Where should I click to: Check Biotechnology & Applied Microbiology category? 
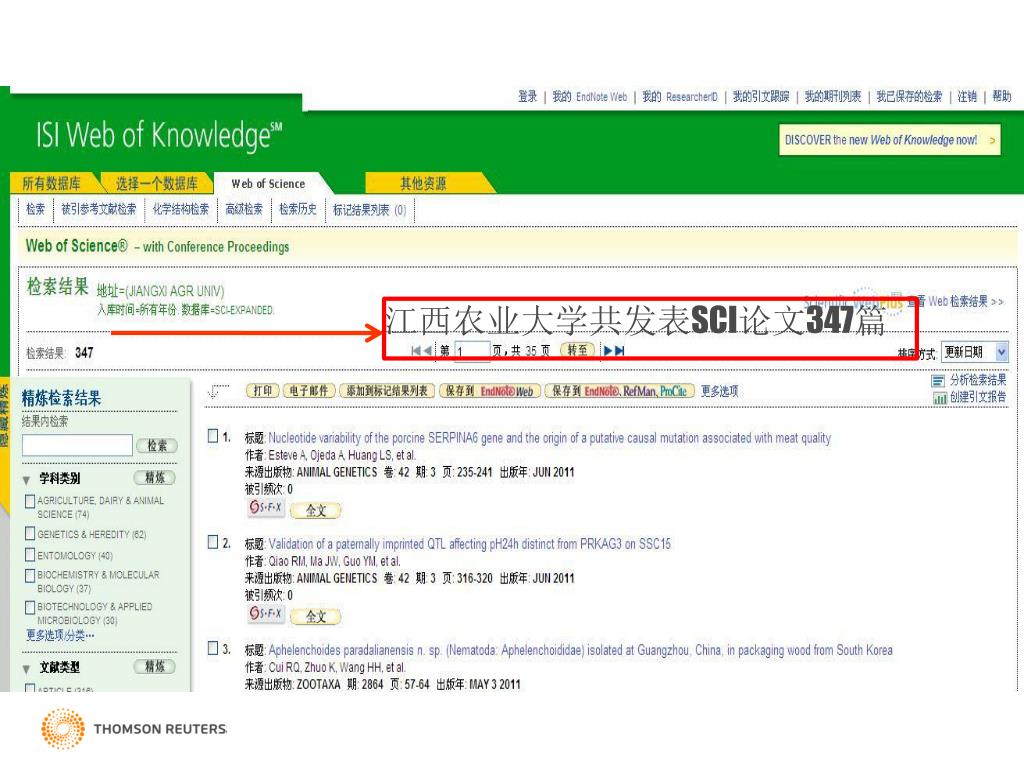coord(29,607)
